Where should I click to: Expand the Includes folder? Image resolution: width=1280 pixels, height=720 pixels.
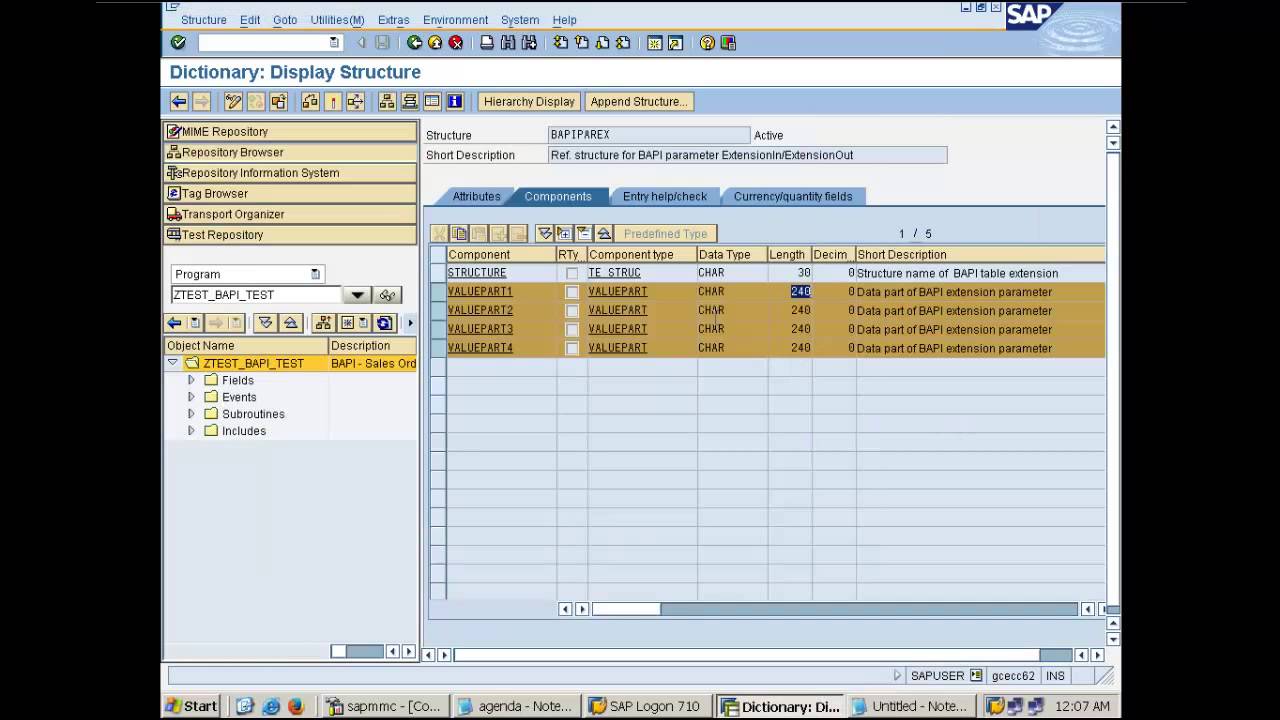click(191, 431)
